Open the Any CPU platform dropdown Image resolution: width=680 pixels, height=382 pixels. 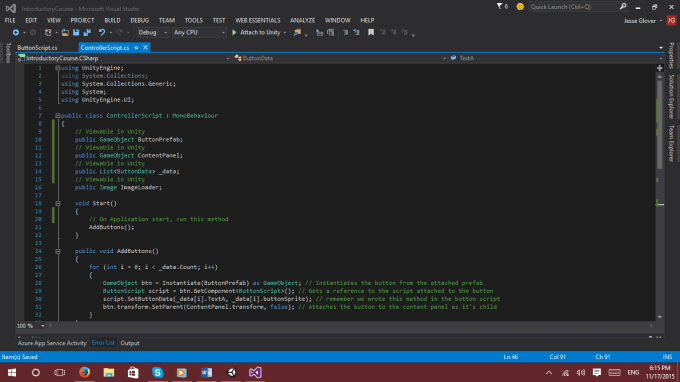tap(199, 33)
